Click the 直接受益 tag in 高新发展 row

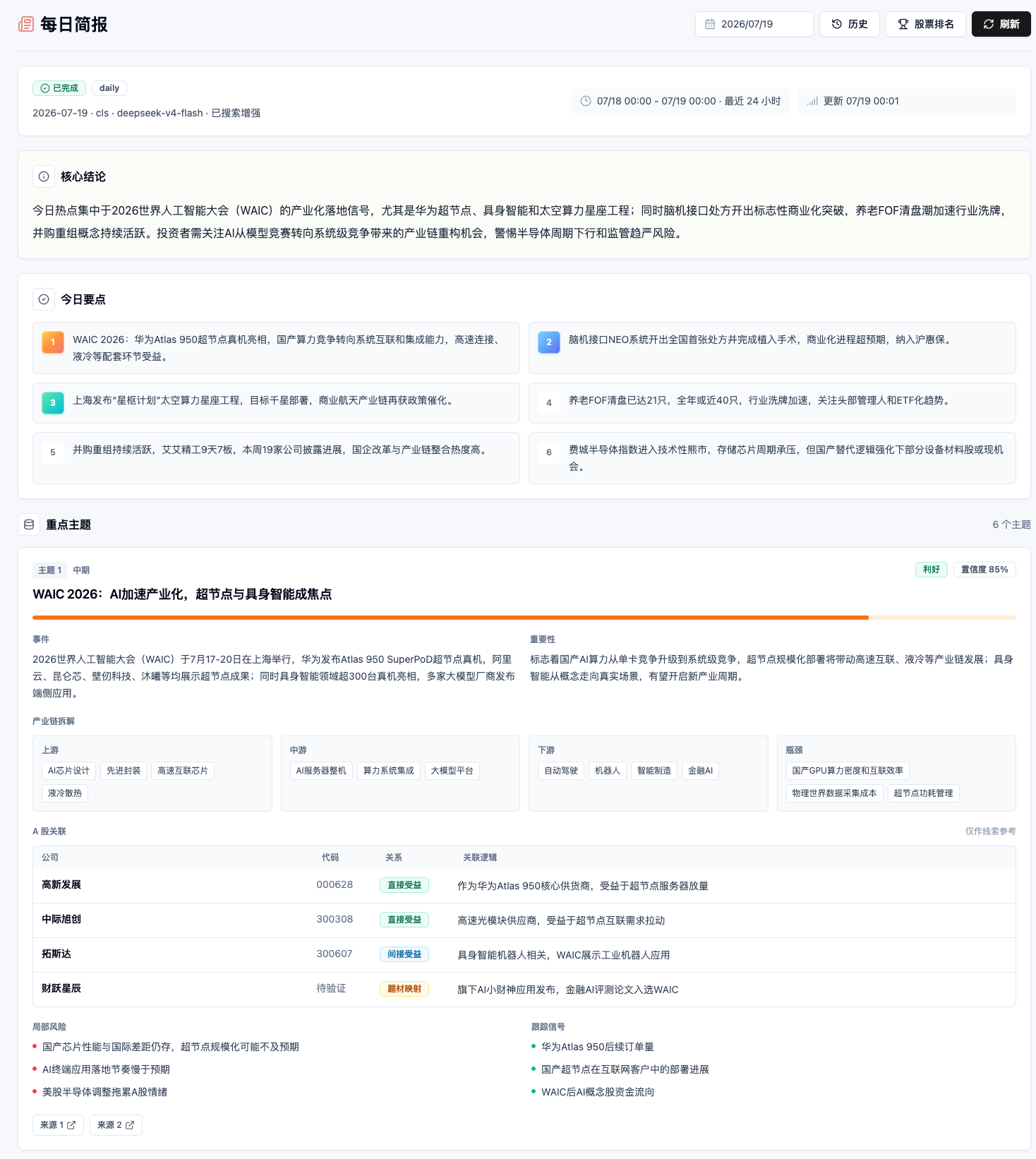point(404,885)
